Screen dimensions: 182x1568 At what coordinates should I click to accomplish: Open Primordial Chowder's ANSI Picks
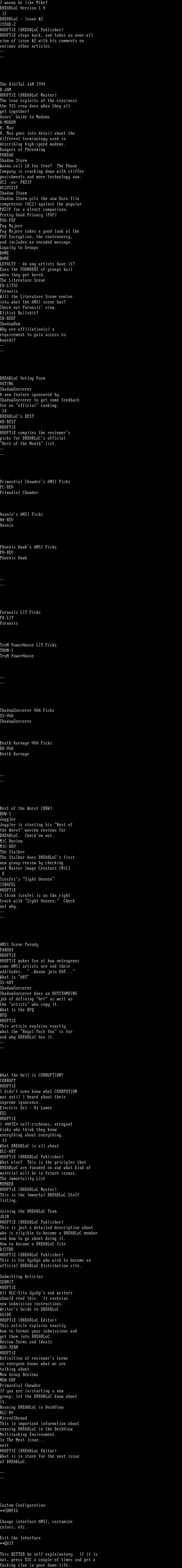35,482
